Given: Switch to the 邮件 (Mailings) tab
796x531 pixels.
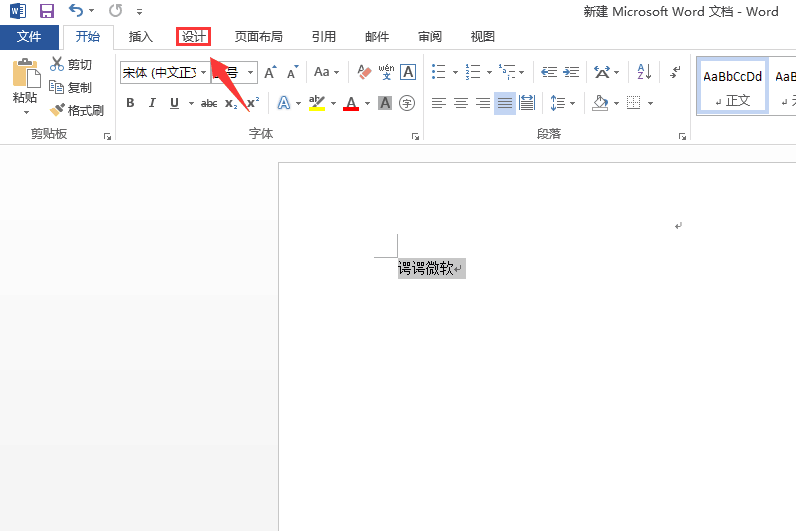Looking at the screenshot, I should (377, 37).
